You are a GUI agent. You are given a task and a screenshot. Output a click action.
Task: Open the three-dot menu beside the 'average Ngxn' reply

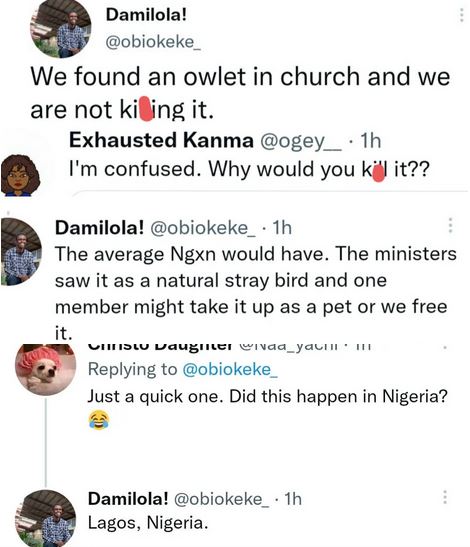(450, 226)
